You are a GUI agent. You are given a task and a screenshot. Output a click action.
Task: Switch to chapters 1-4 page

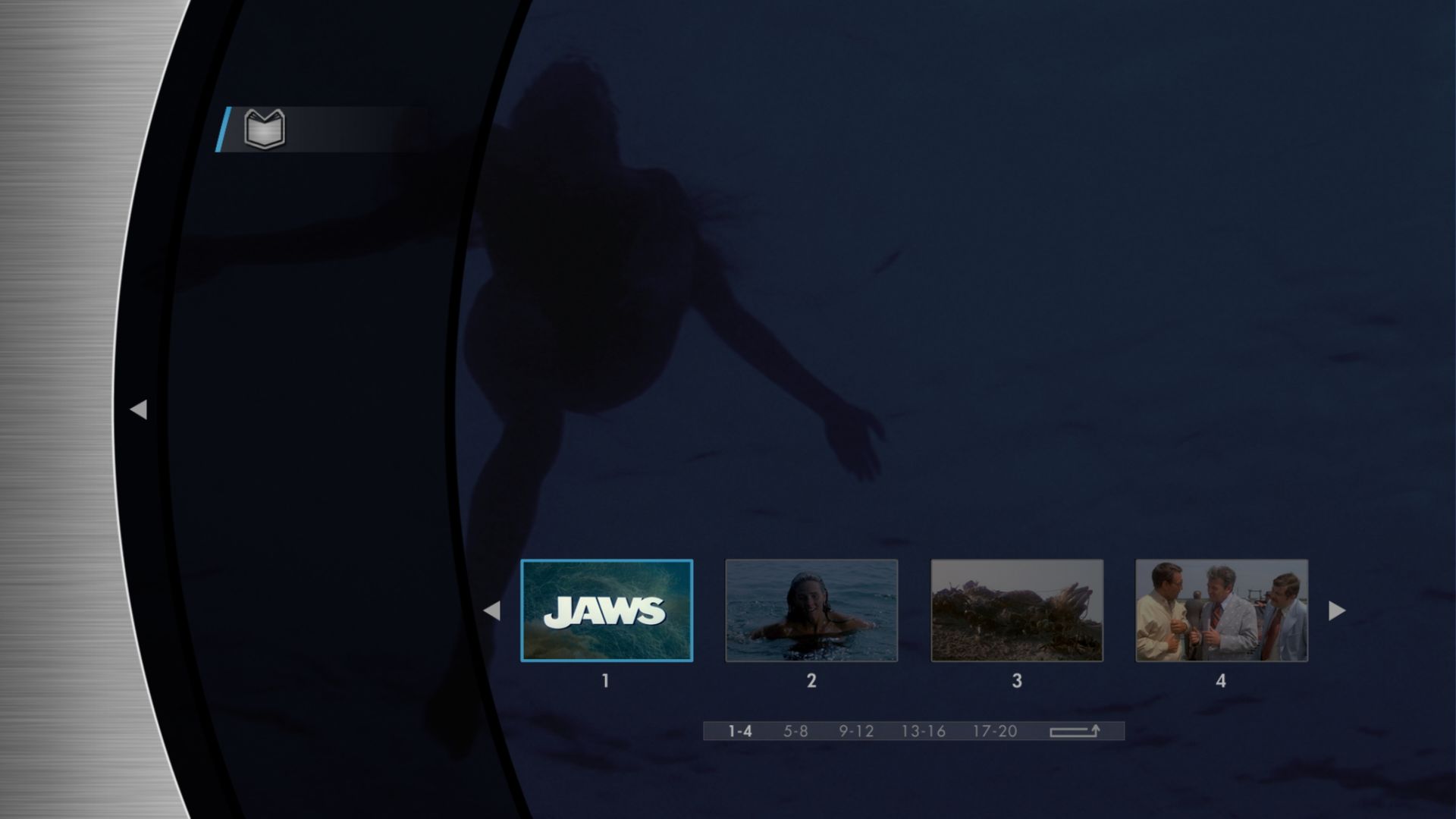740,731
